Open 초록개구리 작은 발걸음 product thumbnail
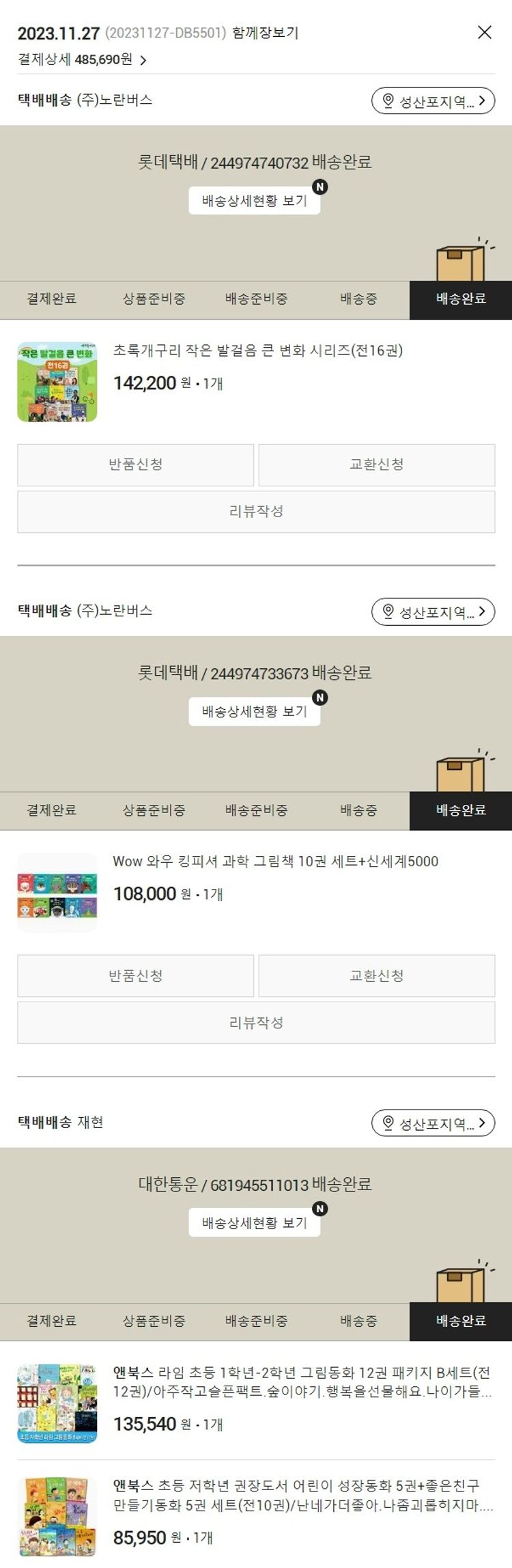 coord(57,382)
